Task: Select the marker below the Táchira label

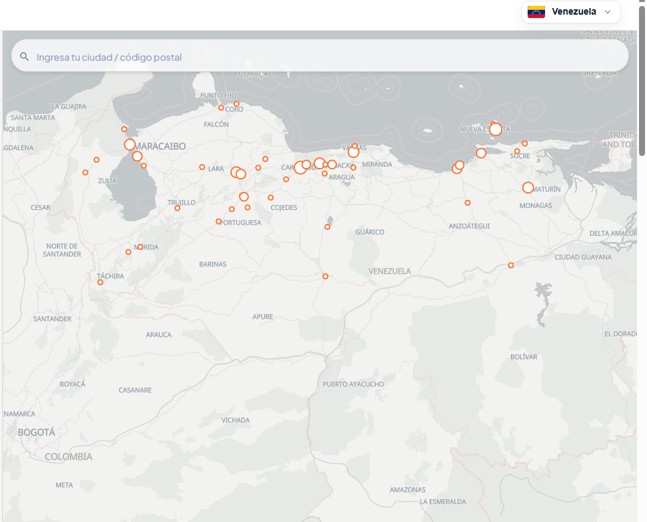Action: pyautogui.click(x=100, y=282)
